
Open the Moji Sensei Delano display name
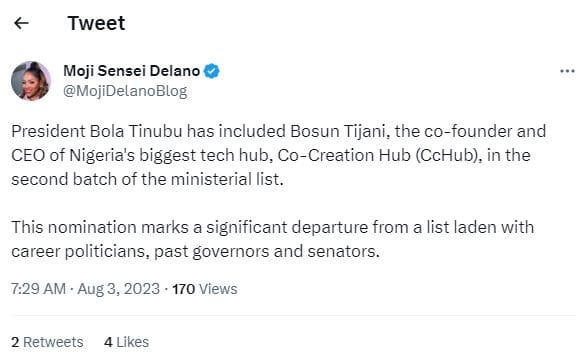tap(132, 71)
